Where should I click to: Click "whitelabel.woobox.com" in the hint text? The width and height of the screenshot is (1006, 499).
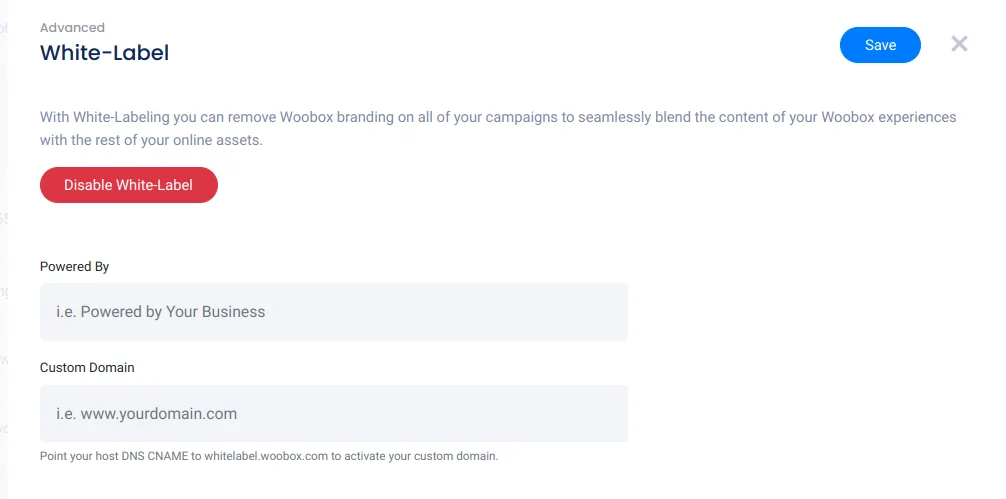click(266, 456)
